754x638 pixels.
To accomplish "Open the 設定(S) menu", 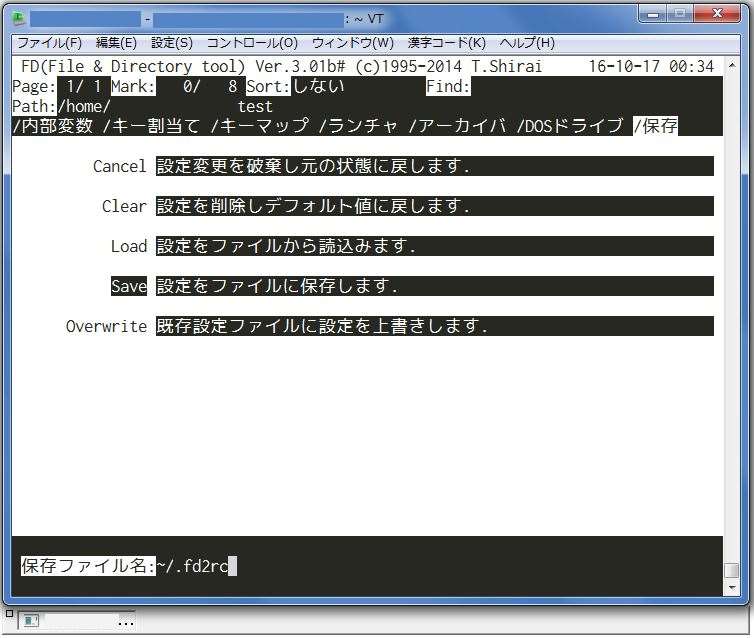I will click(x=172, y=43).
